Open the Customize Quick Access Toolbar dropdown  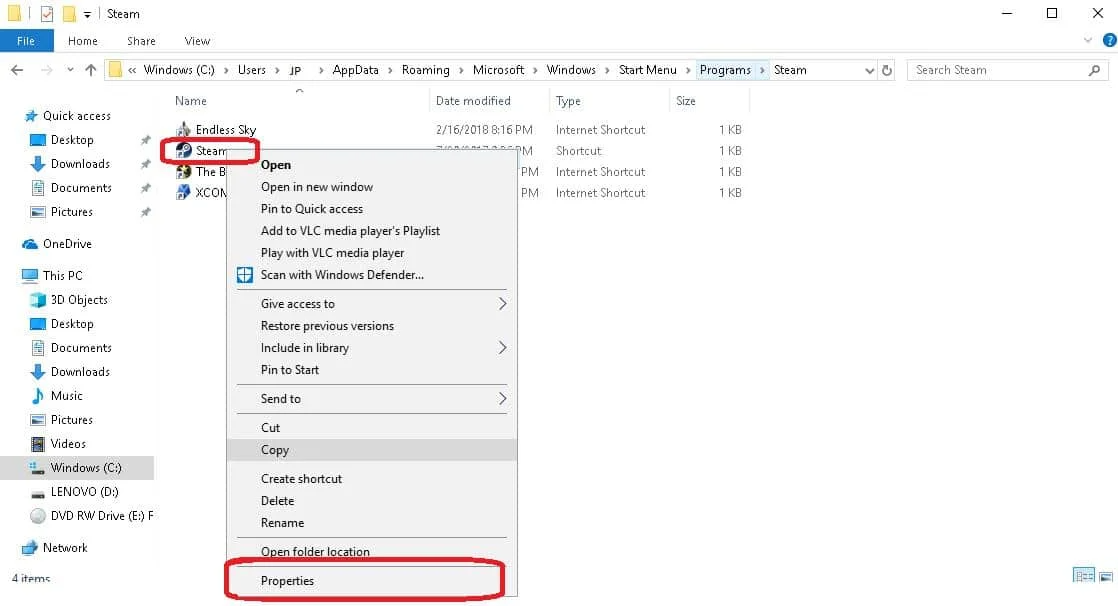pos(86,13)
